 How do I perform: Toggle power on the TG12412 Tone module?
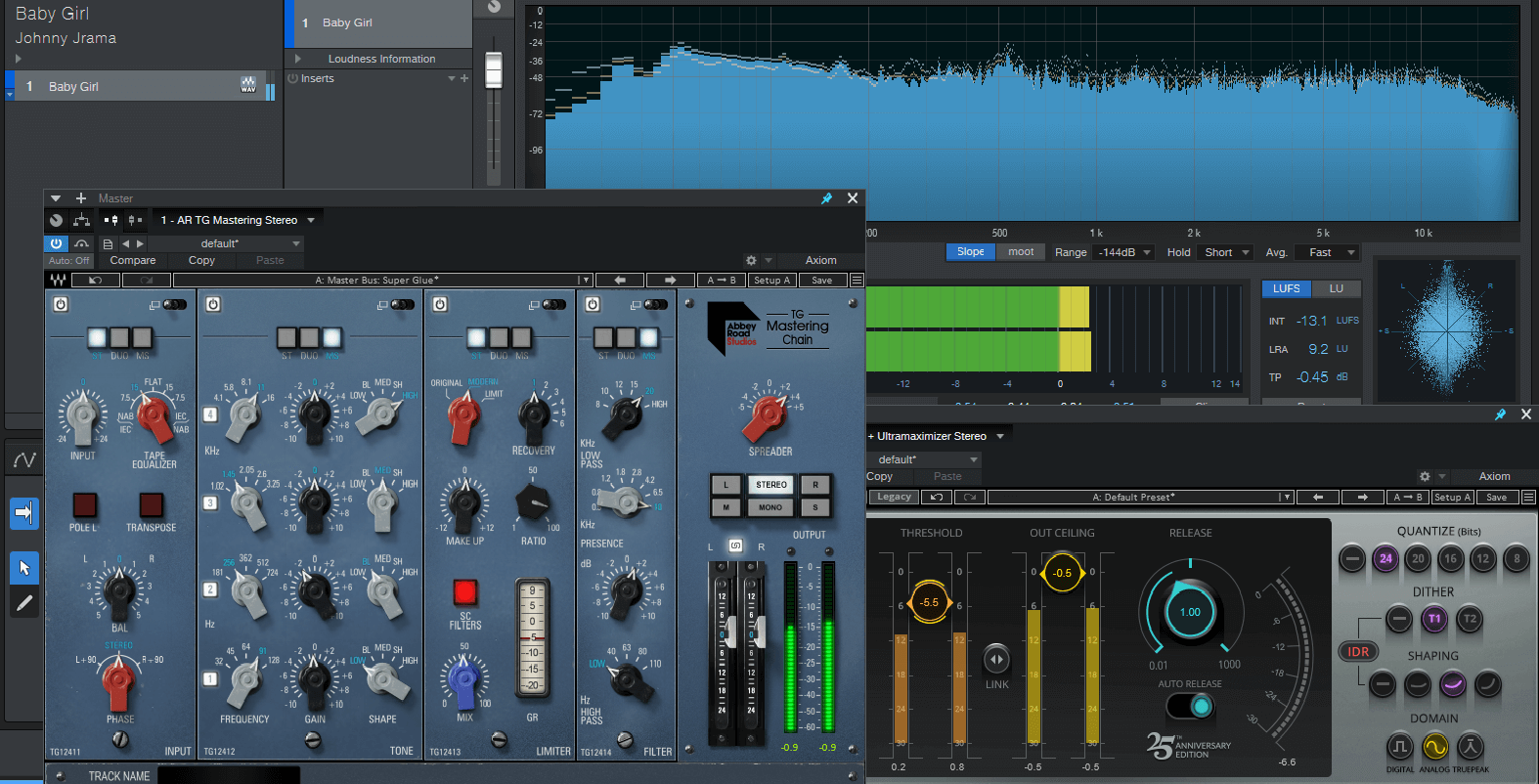tap(213, 305)
